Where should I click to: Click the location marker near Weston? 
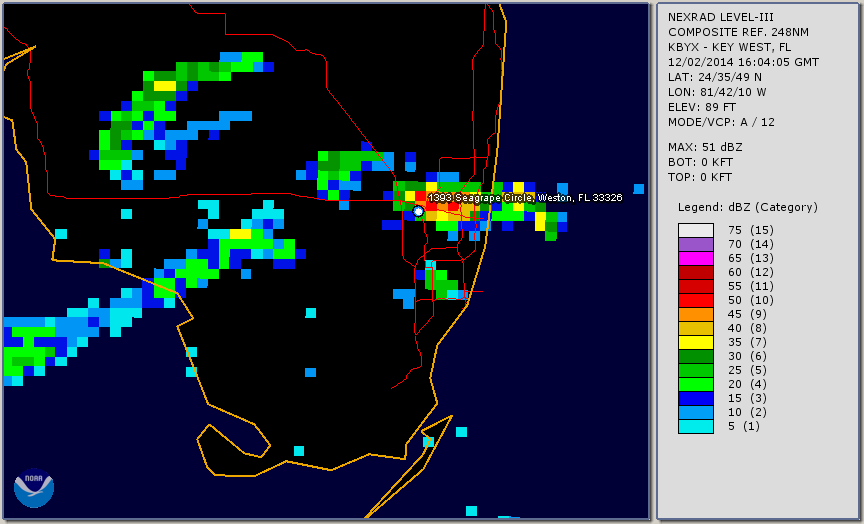click(418, 211)
